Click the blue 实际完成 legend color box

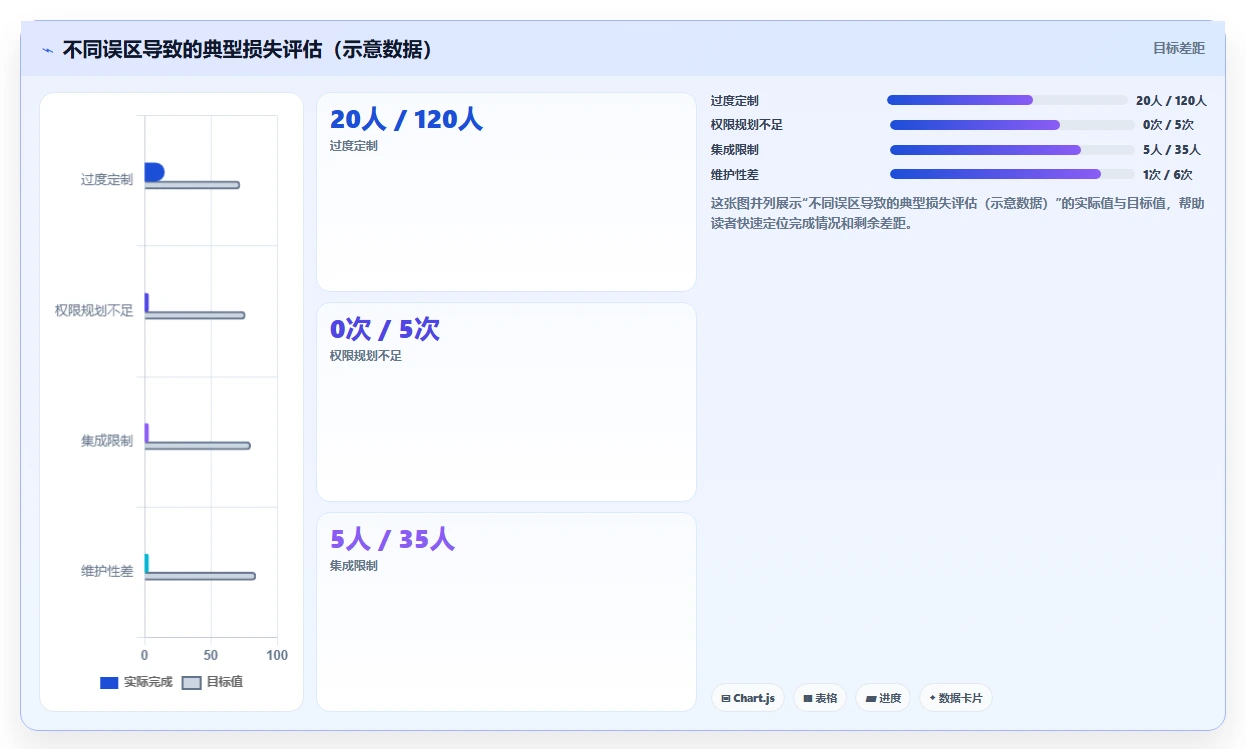(x=109, y=683)
